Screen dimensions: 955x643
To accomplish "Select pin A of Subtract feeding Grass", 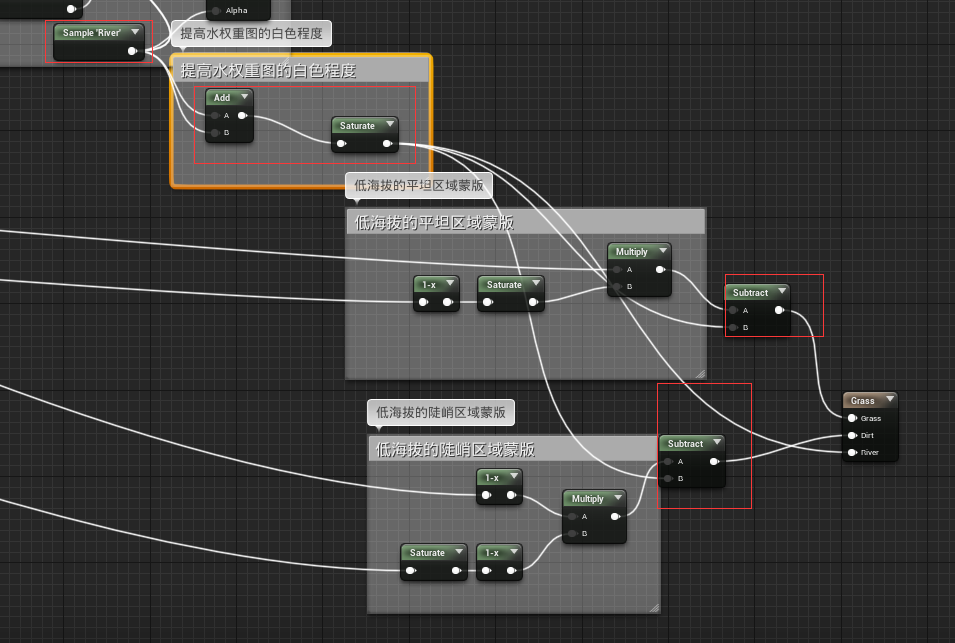I will pos(733,311).
